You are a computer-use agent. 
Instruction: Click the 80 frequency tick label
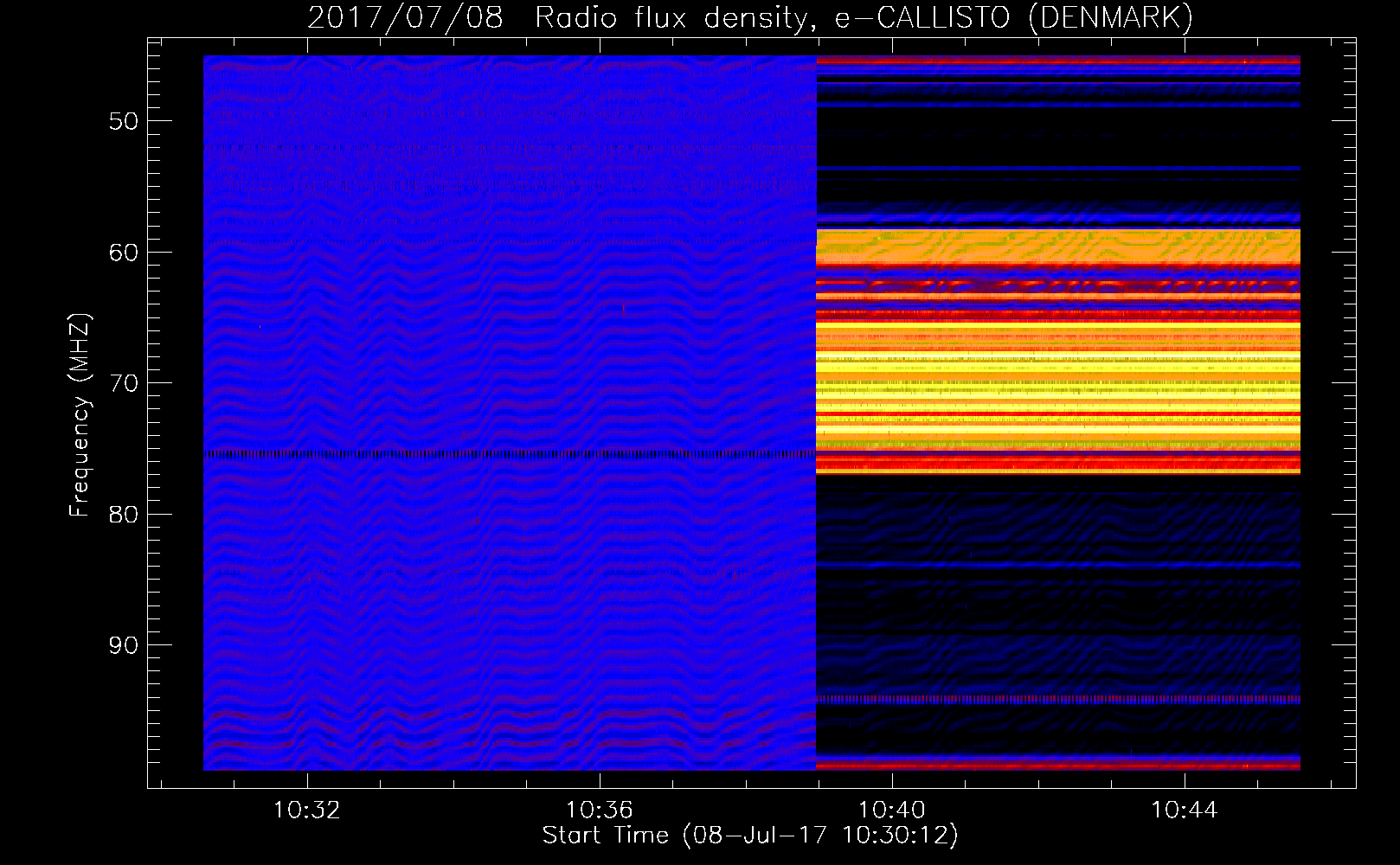coord(124,515)
